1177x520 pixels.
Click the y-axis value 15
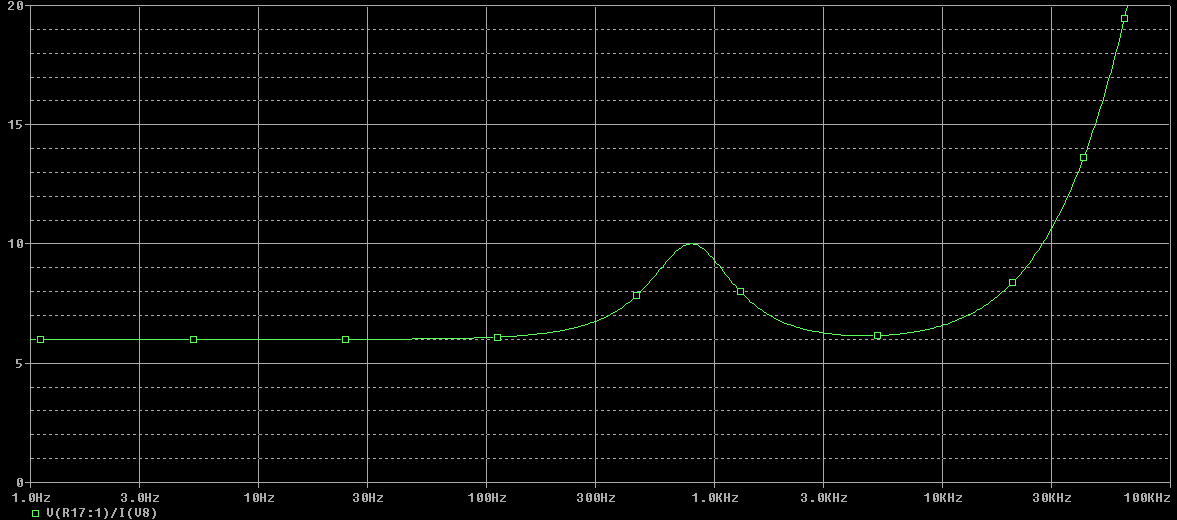(x=16, y=124)
